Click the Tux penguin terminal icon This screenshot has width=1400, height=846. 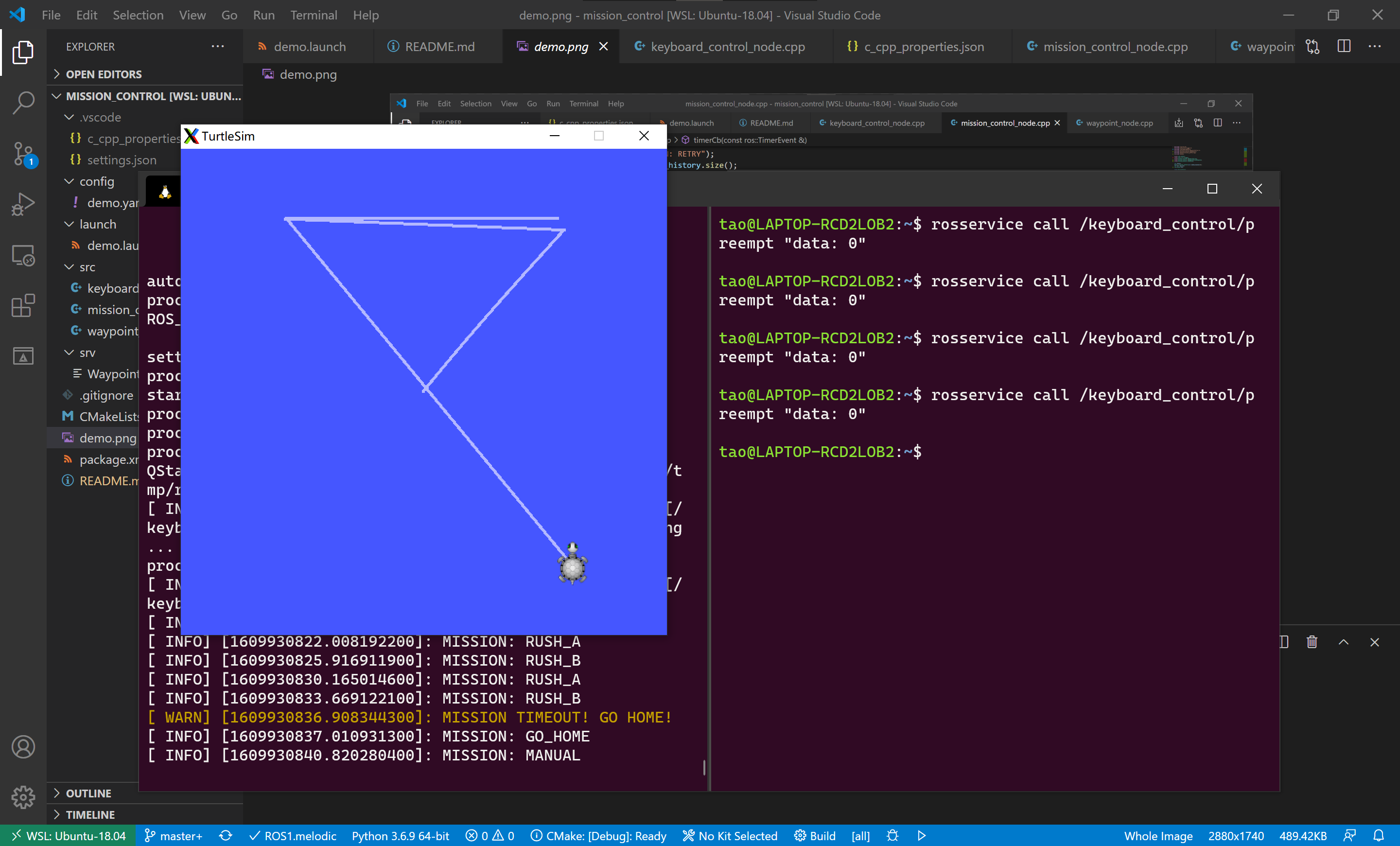(165, 192)
